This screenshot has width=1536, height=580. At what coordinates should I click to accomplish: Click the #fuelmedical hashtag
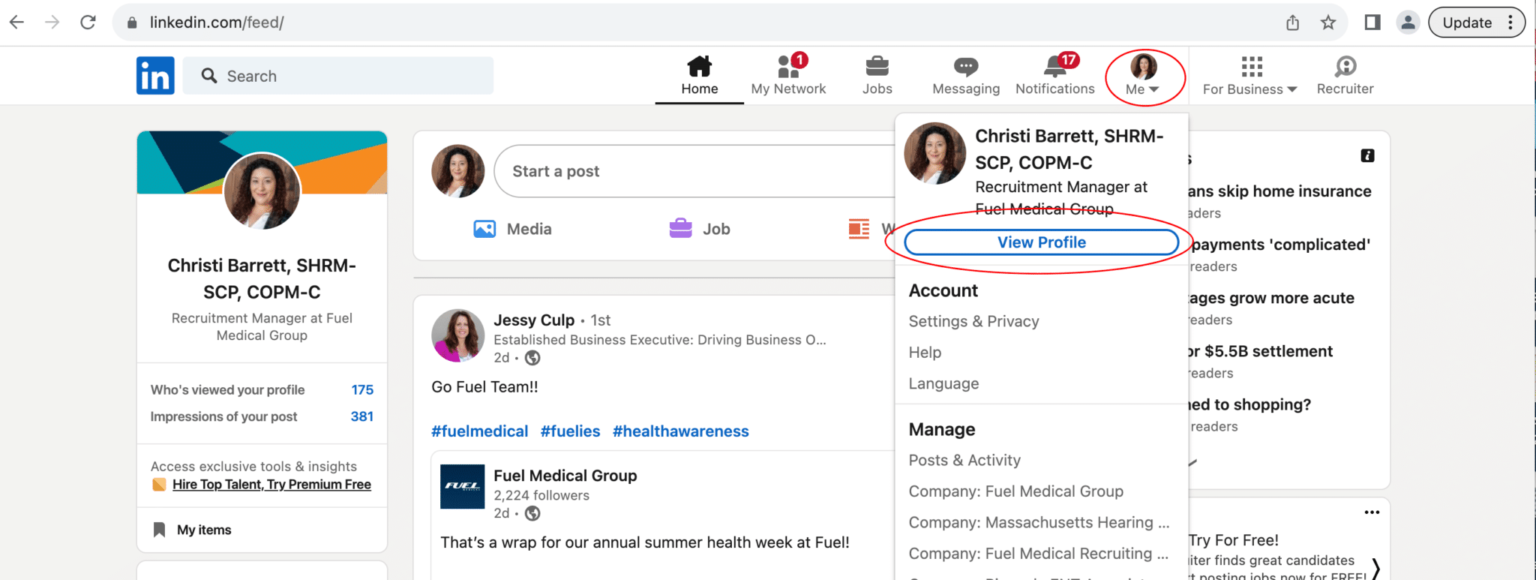(479, 431)
